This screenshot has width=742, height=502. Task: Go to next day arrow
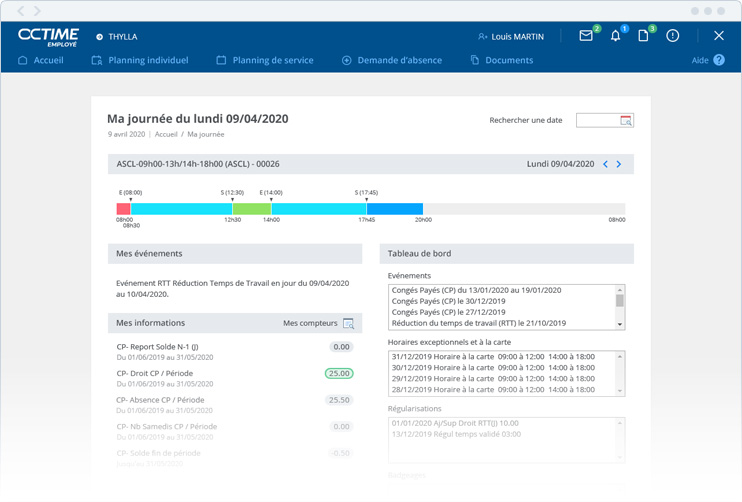[x=619, y=164]
